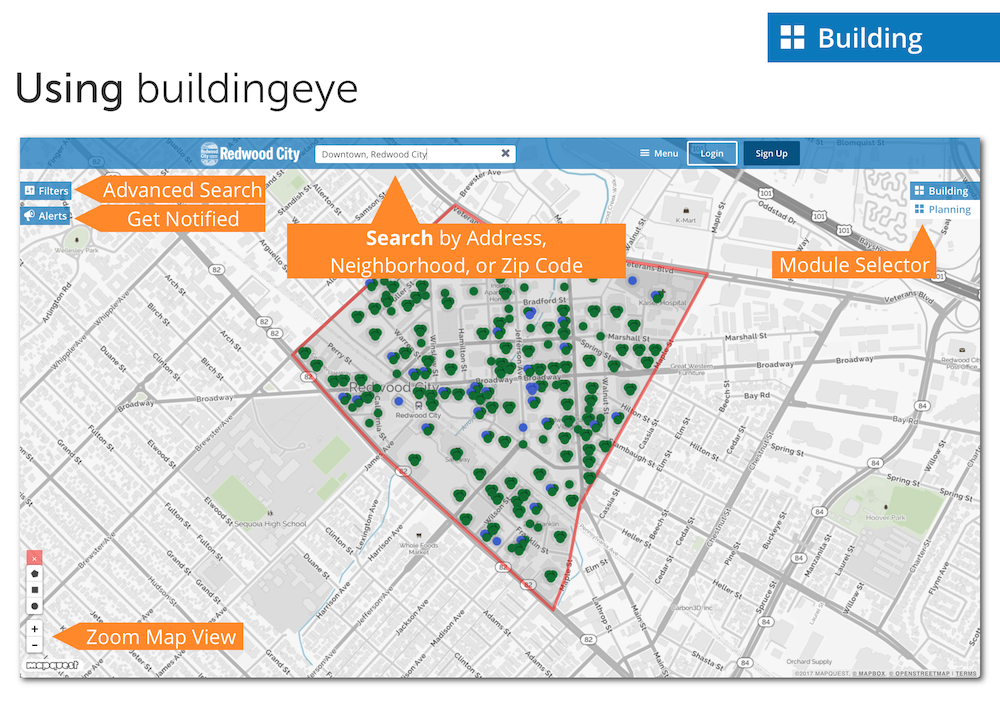The image size is (1000, 715).
Task: Click the Hoover Park map label
Action: coord(885,517)
